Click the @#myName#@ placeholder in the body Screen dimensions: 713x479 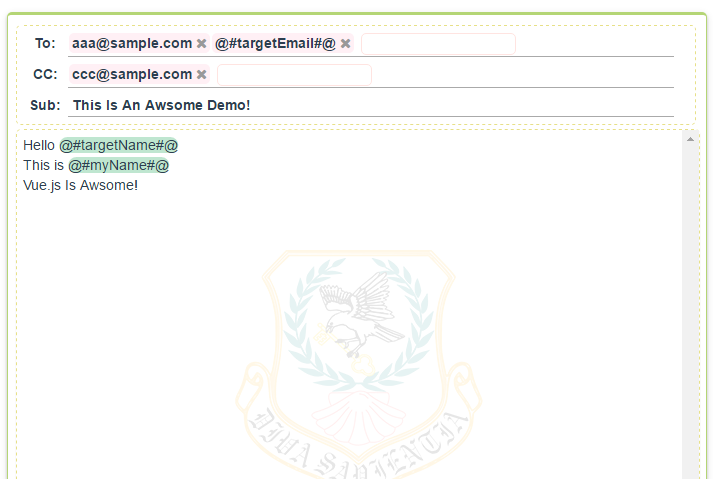click(118, 166)
